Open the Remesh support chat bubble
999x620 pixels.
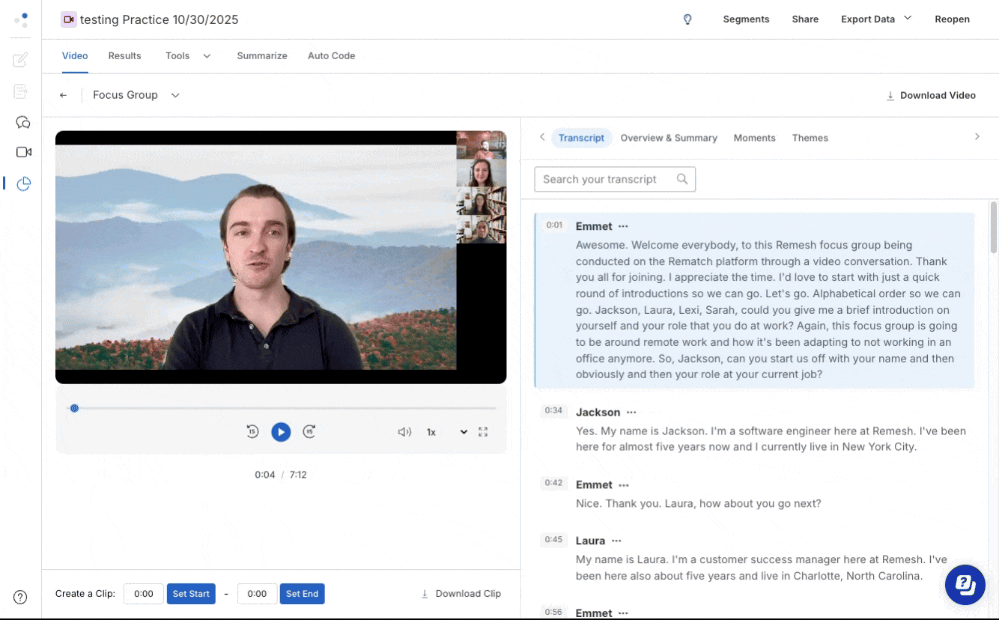(964, 584)
